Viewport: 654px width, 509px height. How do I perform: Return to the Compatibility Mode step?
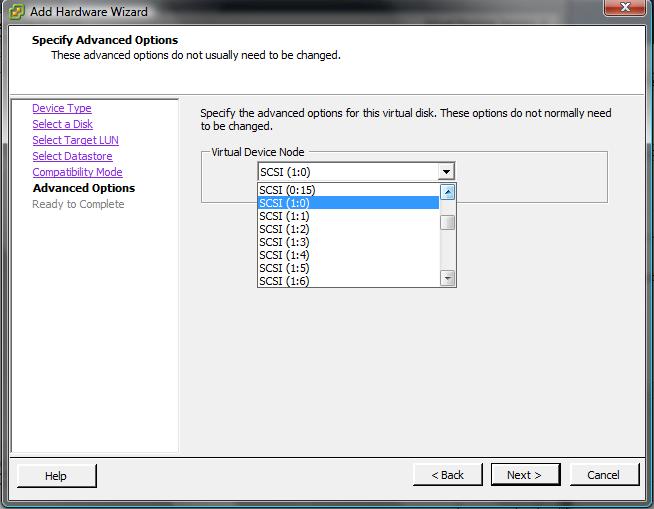pyautogui.click(x=77, y=172)
